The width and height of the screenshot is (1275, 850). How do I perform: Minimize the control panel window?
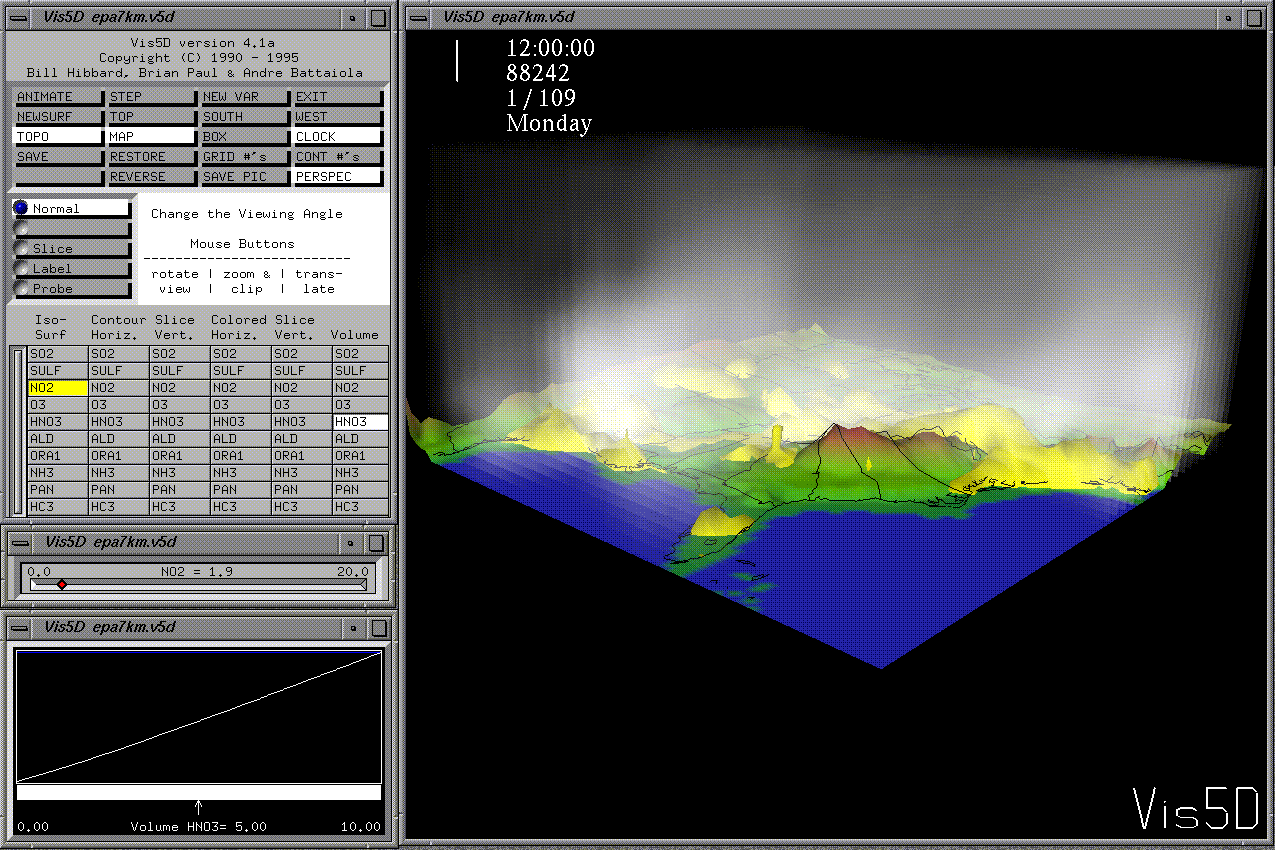click(x=353, y=17)
